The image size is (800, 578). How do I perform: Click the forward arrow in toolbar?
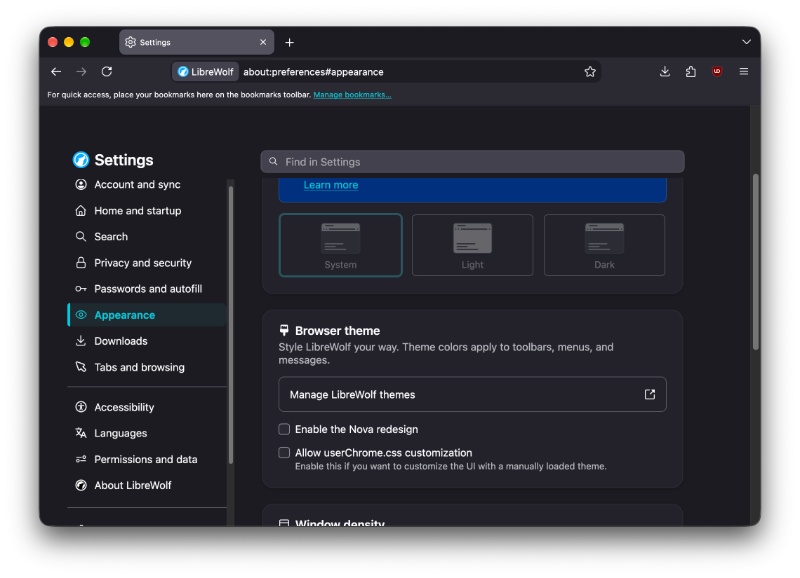click(82, 72)
